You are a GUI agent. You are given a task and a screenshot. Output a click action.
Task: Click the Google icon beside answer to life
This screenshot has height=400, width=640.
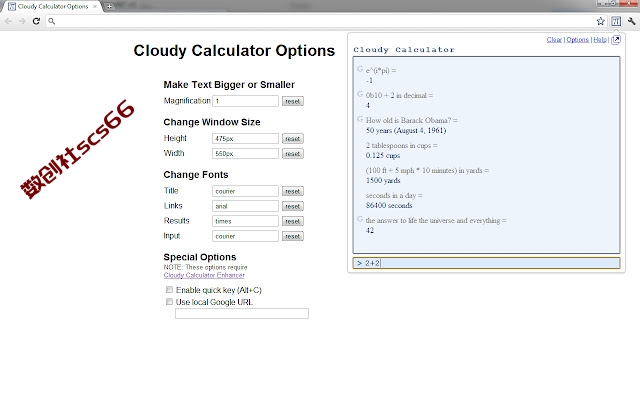360,219
